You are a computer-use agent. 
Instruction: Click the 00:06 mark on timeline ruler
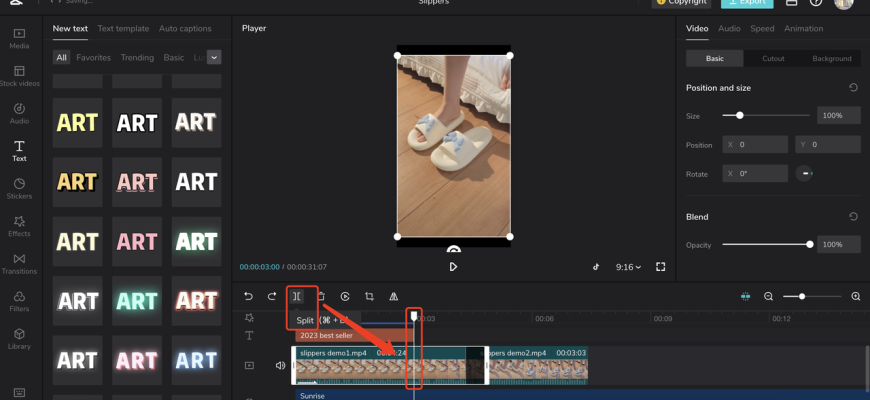click(544, 318)
